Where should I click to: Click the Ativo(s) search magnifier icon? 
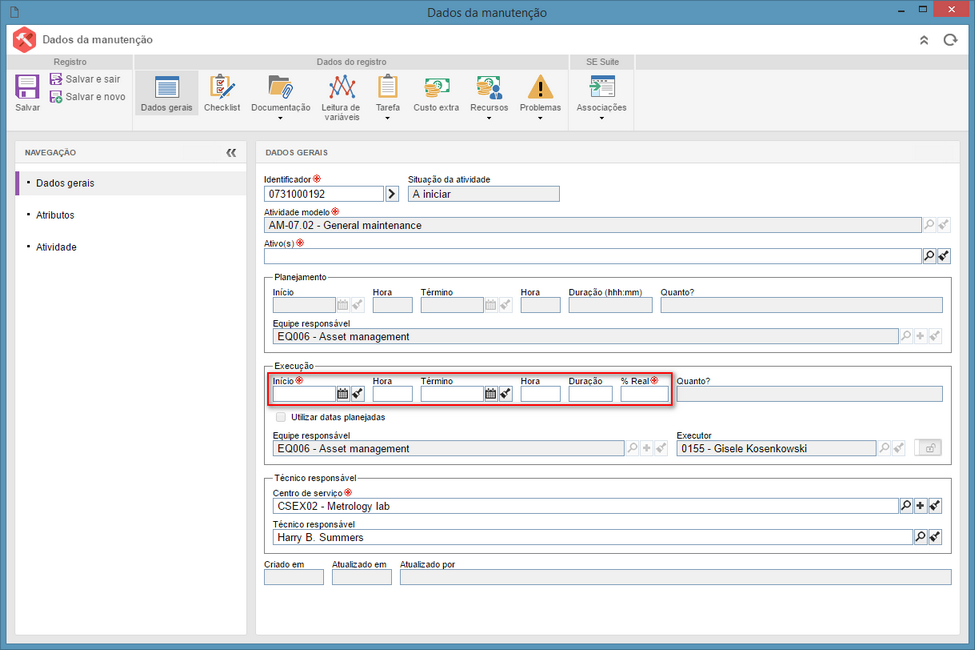(929, 256)
